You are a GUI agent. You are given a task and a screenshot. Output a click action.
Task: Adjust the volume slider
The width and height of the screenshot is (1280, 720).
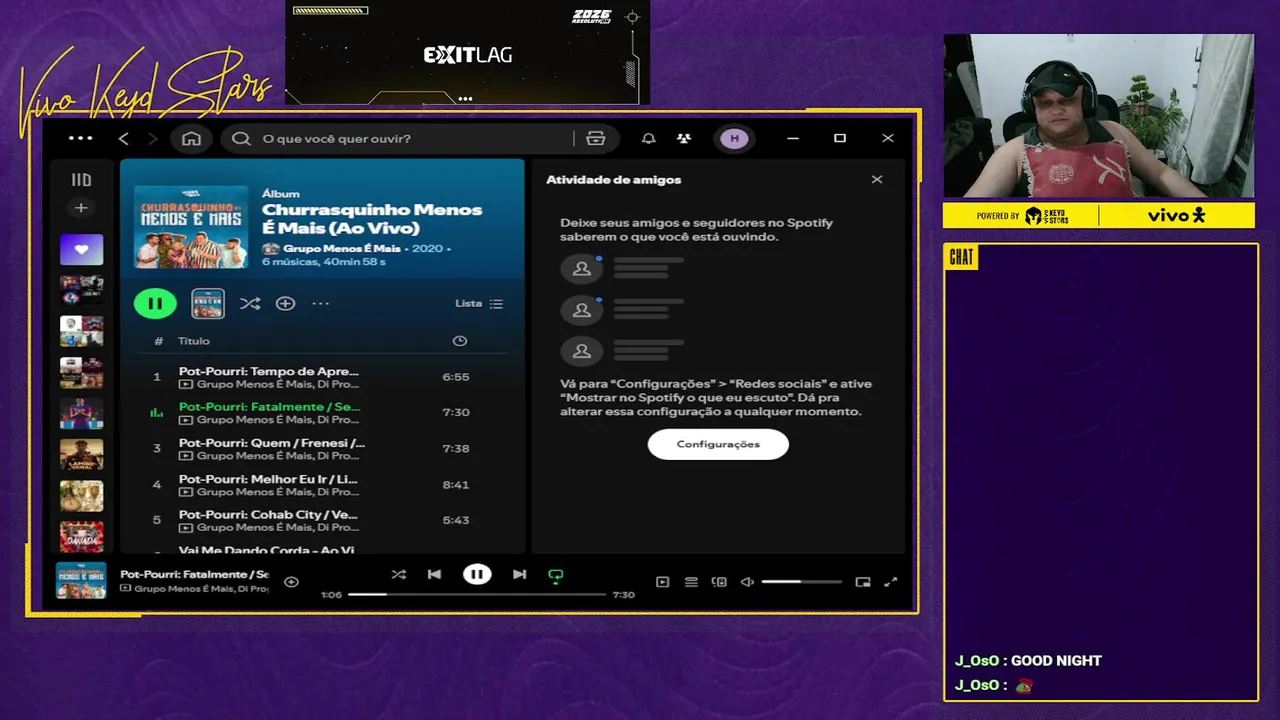(801, 582)
